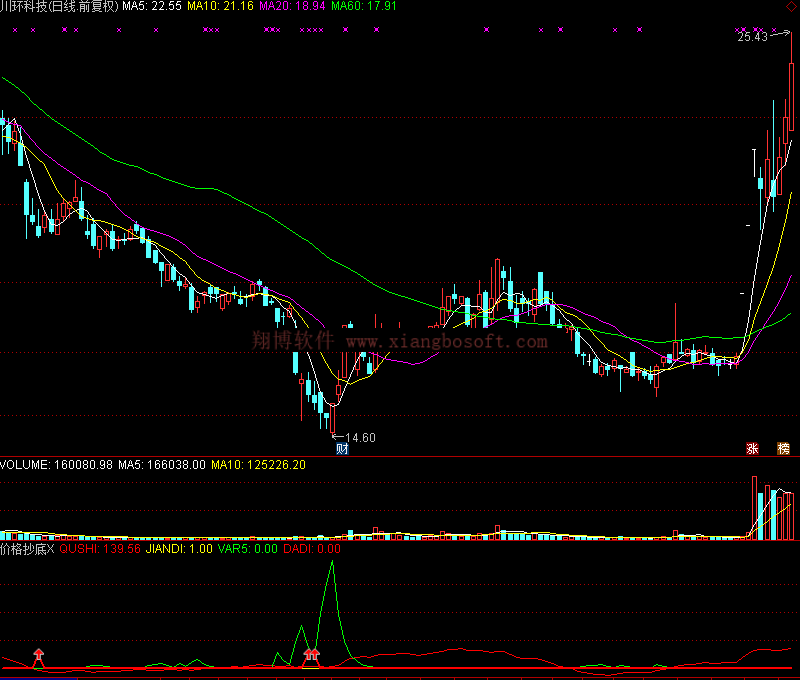The width and height of the screenshot is (800, 680).
Task: Click the 价格抄底X indicator name
Action: (x=27, y=549)
